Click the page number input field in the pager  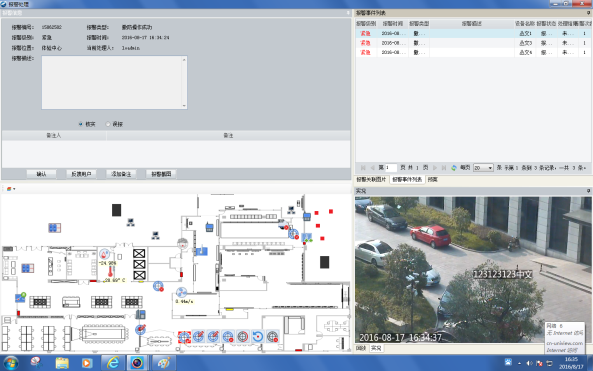(391, 168)
